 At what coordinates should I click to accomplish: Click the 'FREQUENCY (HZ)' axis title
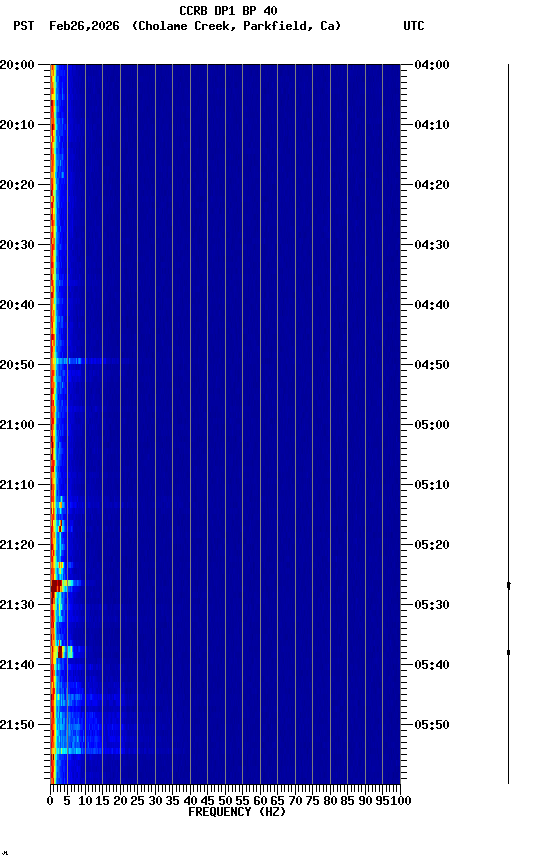(x=237, y=813)
